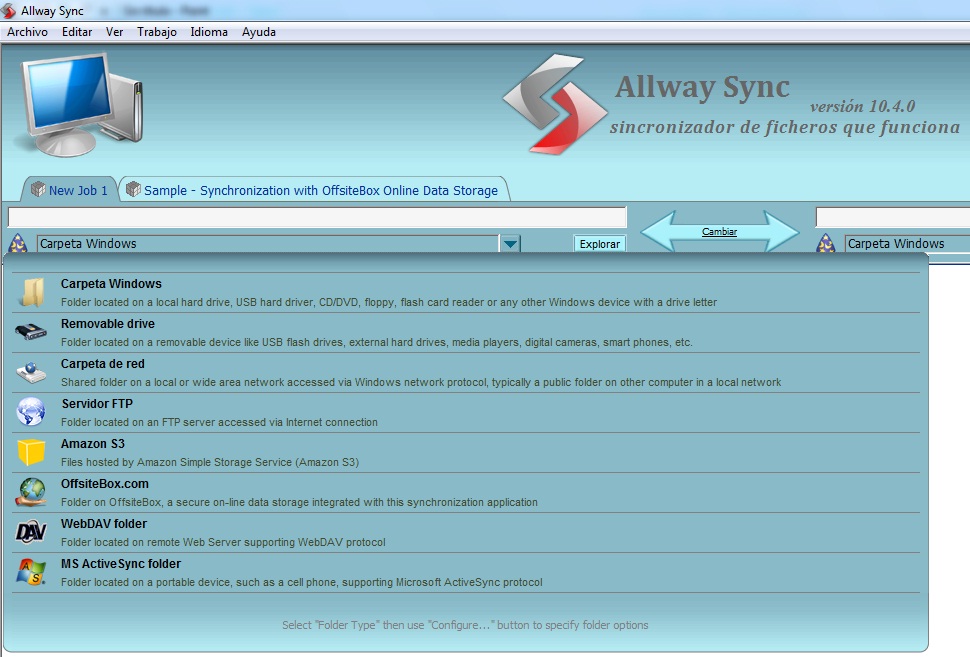Click the right wizard hat icon
Viewport: 970px width, 657px height.
point(826,243)
